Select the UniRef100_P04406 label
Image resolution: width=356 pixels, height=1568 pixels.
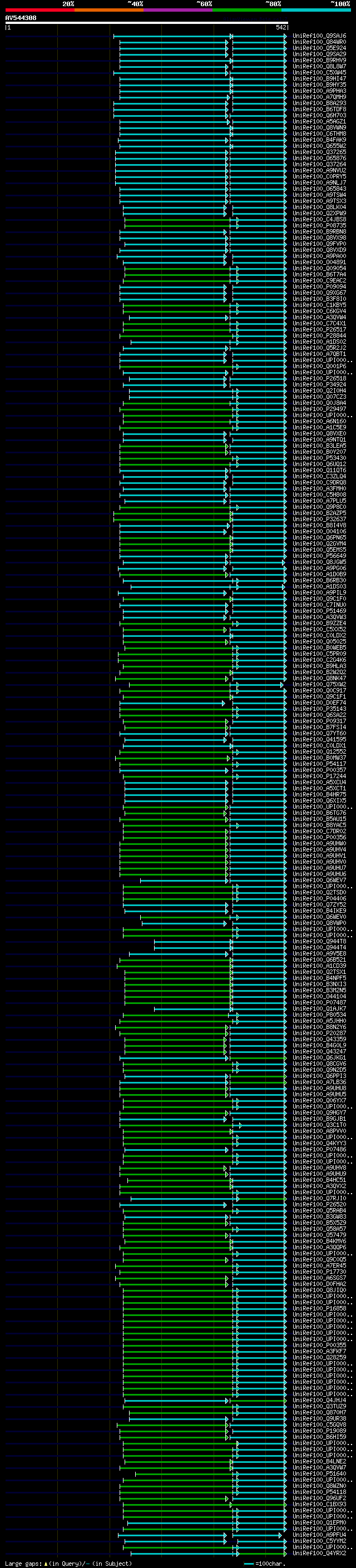(x=319, y=898)
